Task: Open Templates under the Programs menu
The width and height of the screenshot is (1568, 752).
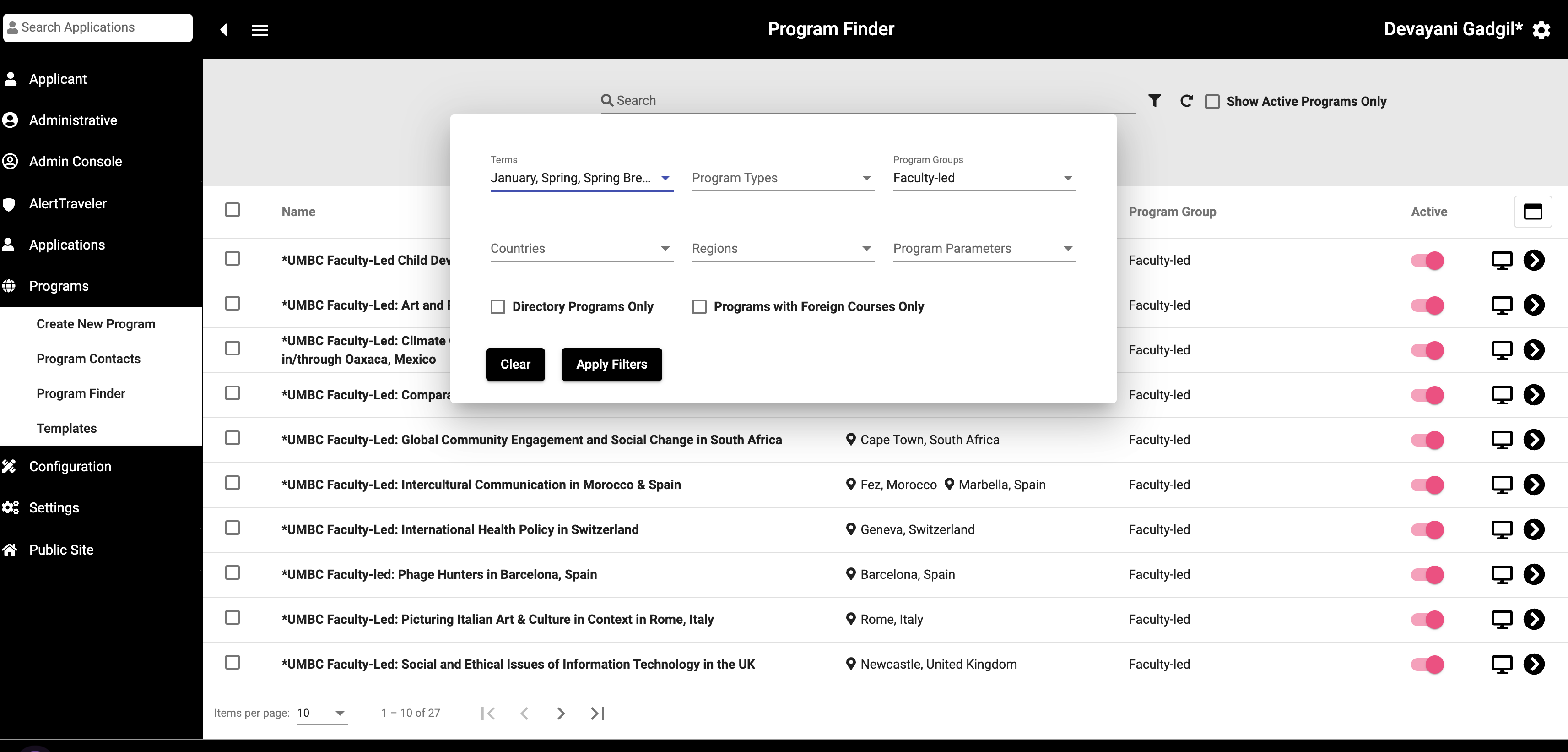Action: [66, 428]
